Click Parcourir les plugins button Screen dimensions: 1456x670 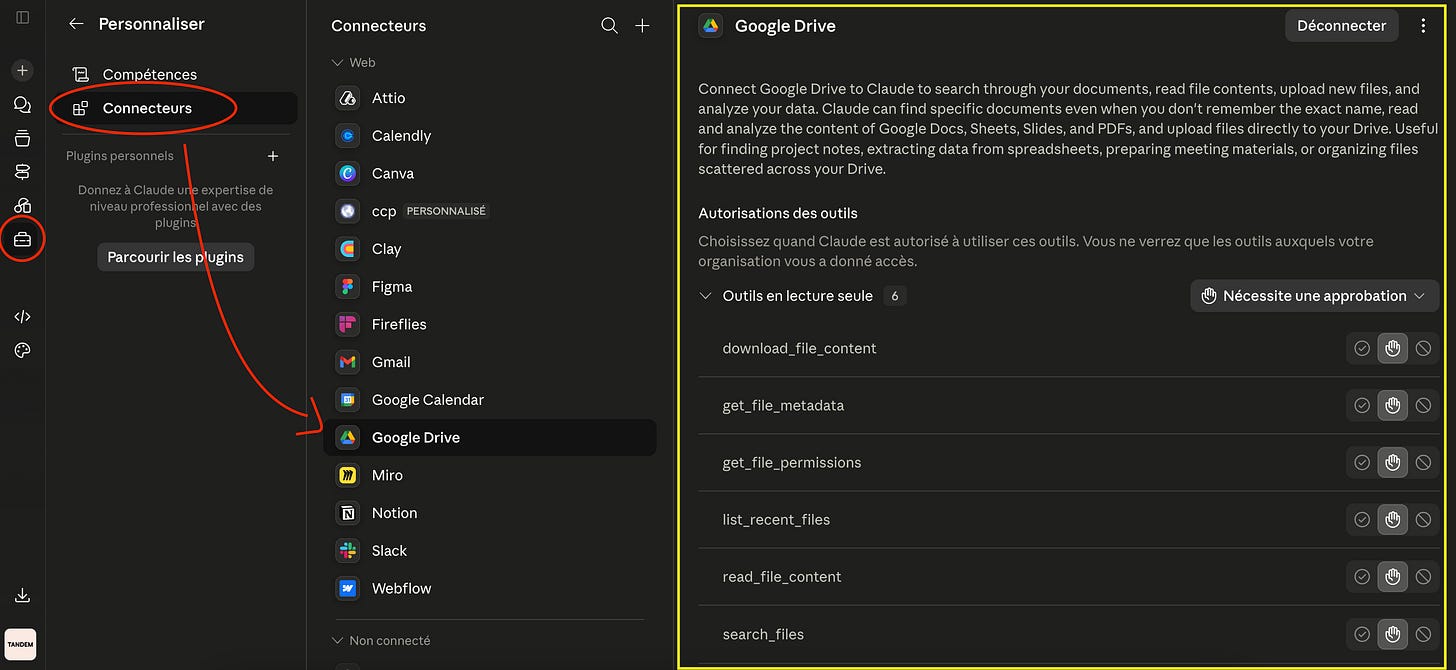(x=176, y=257)
